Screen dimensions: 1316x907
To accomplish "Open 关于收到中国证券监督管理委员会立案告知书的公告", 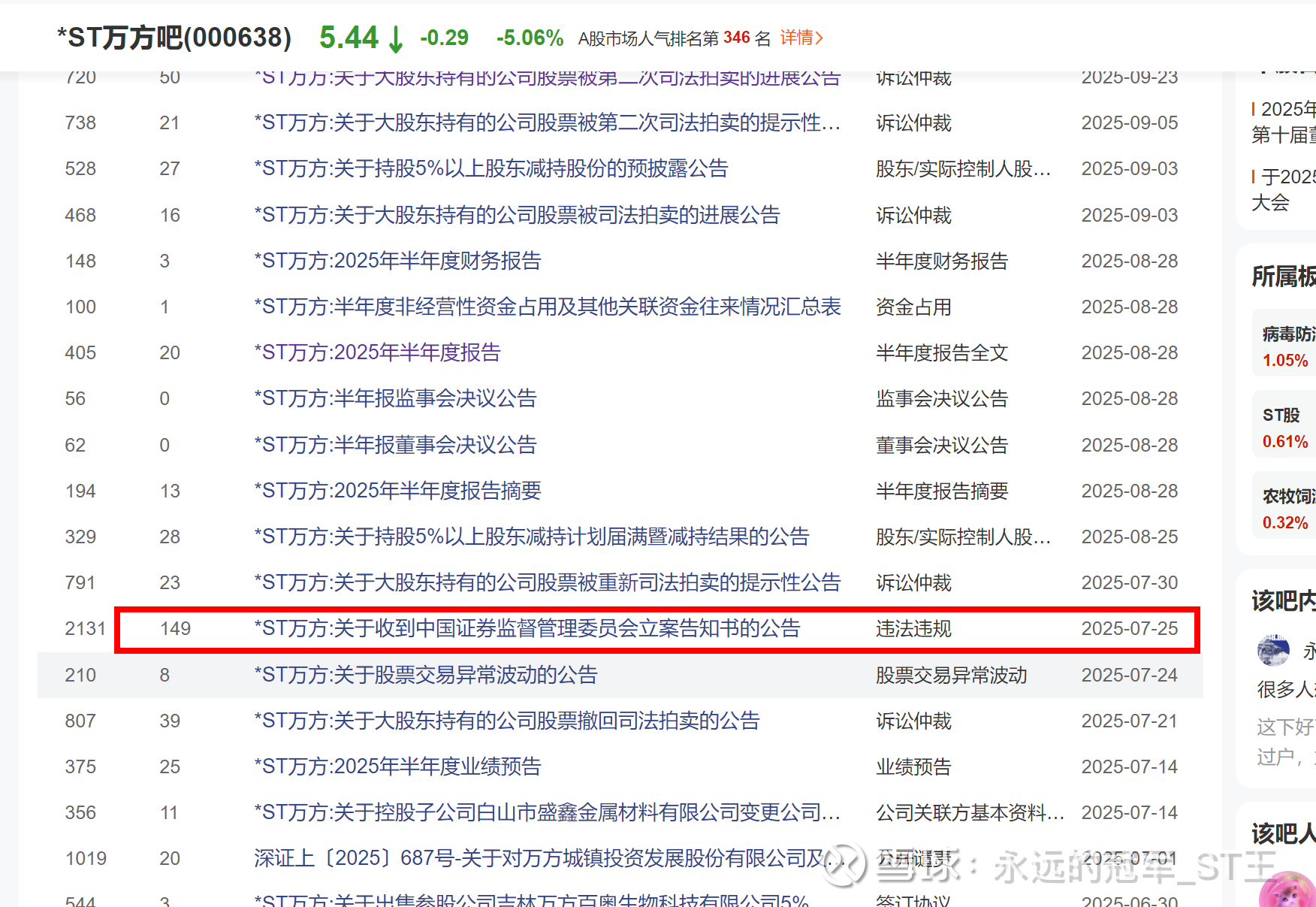I will (527, 628).
